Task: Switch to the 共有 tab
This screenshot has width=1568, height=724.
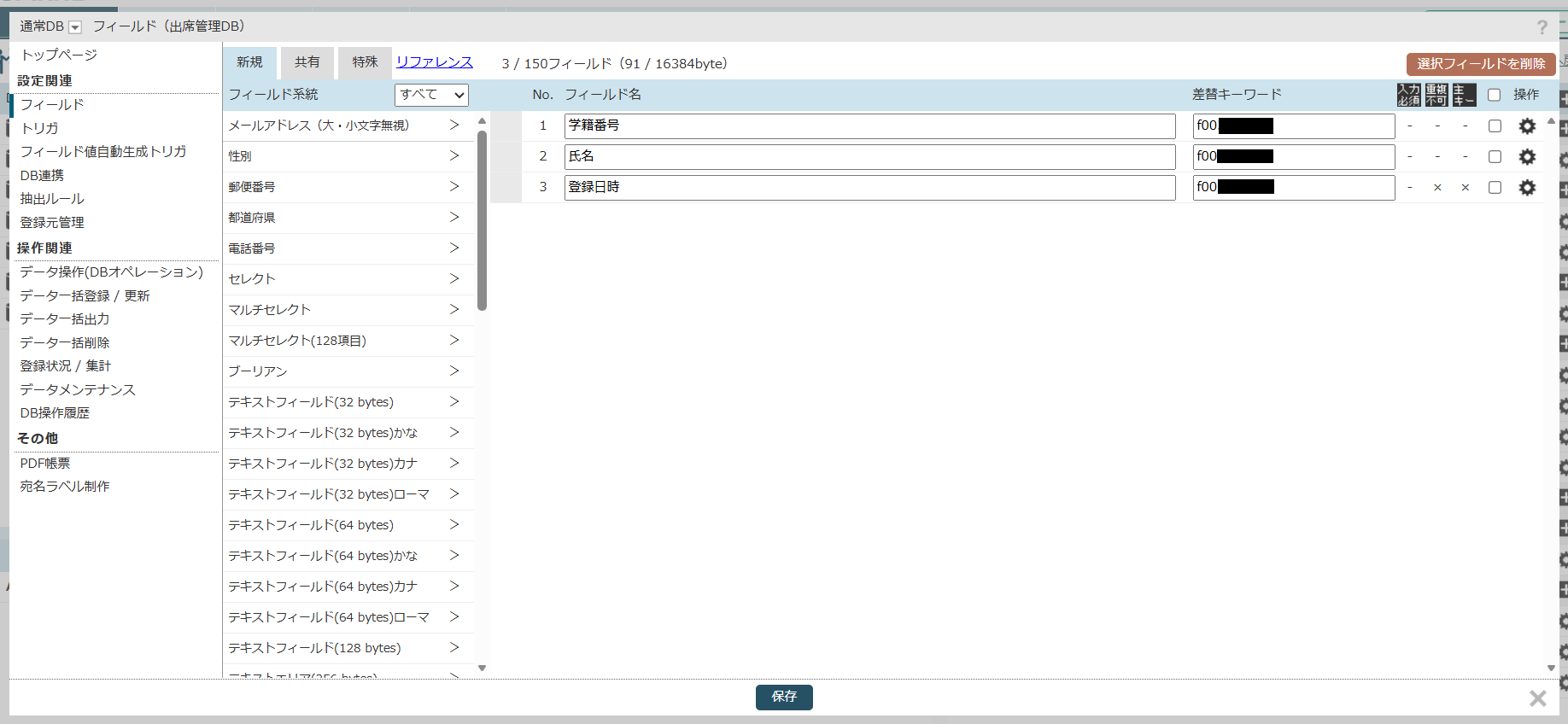Action: point(307,62)
